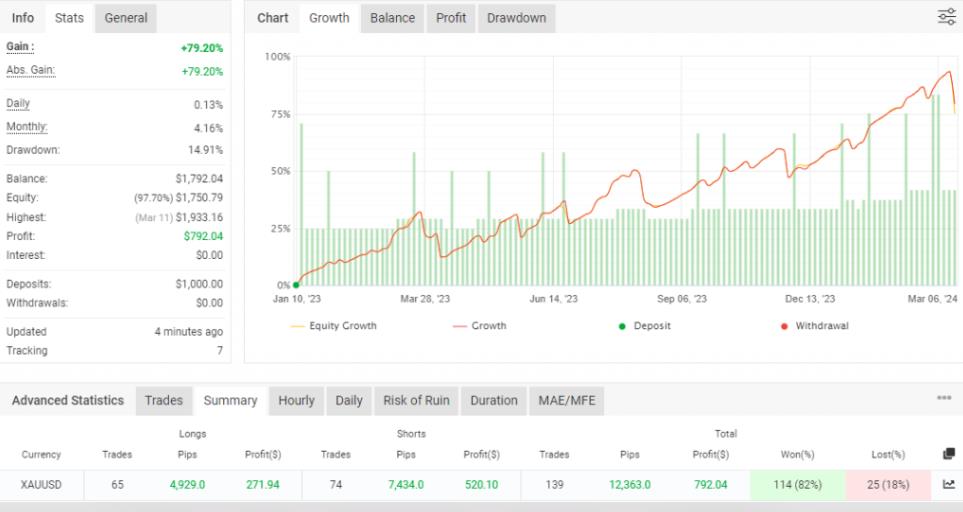Open chart settings sliders icon
This screenshot has height=512, width=963.
click(946, 17)
